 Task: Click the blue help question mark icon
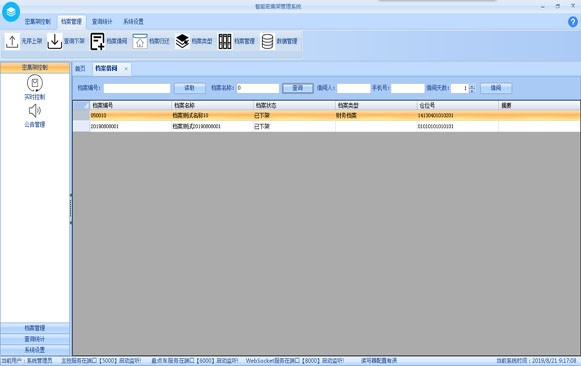pyautogui.click(x=572, y=22)
